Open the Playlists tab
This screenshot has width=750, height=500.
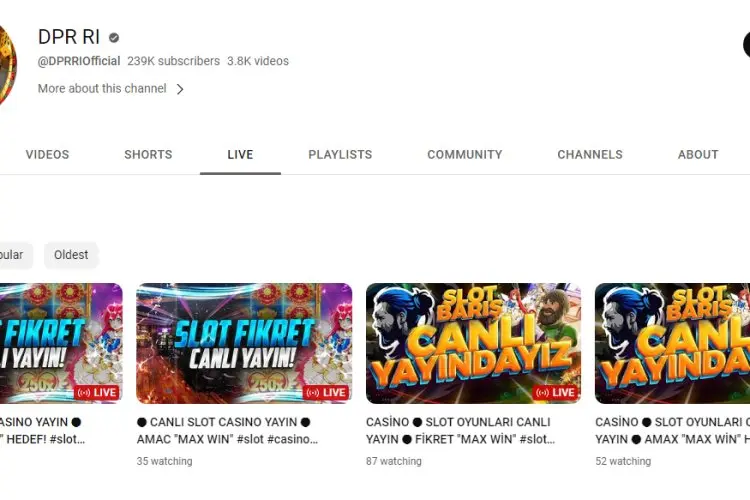click(x=340, y=155)
